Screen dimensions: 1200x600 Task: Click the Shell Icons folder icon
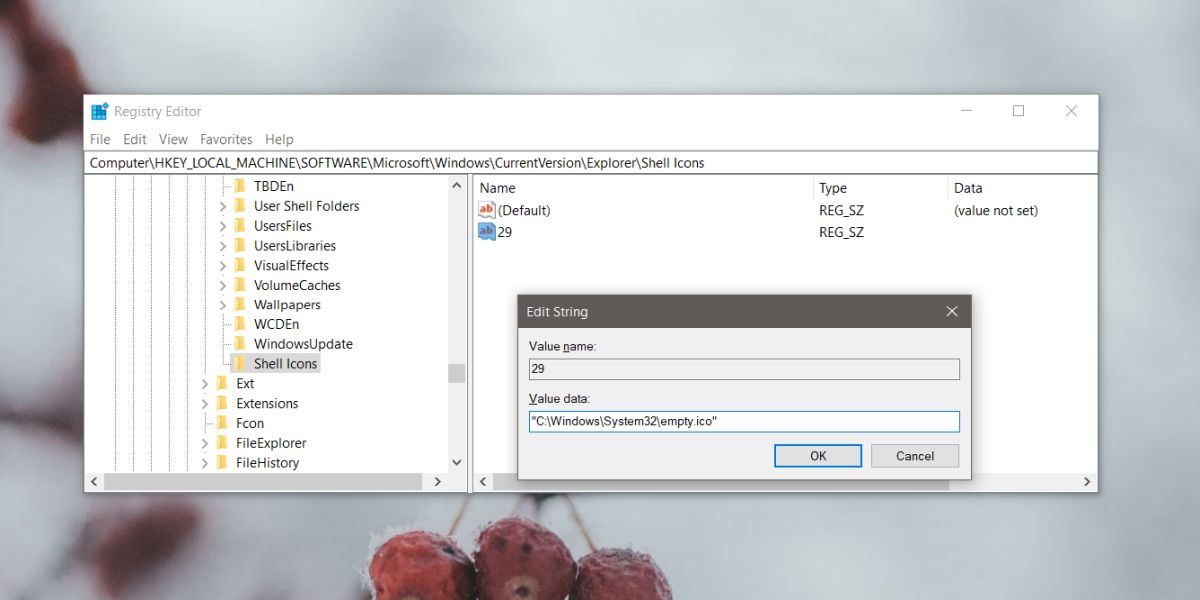point(240,364)
